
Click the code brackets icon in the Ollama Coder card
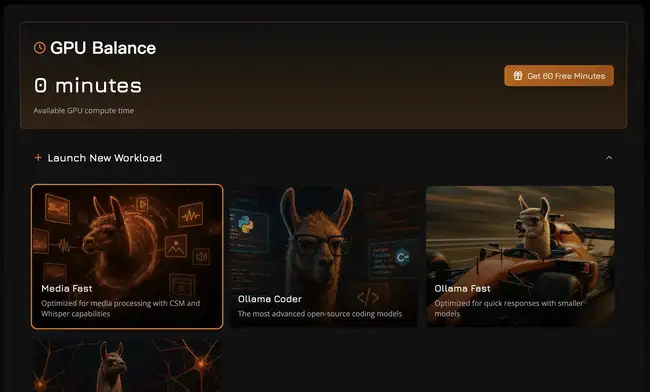[x=368, y=298]
